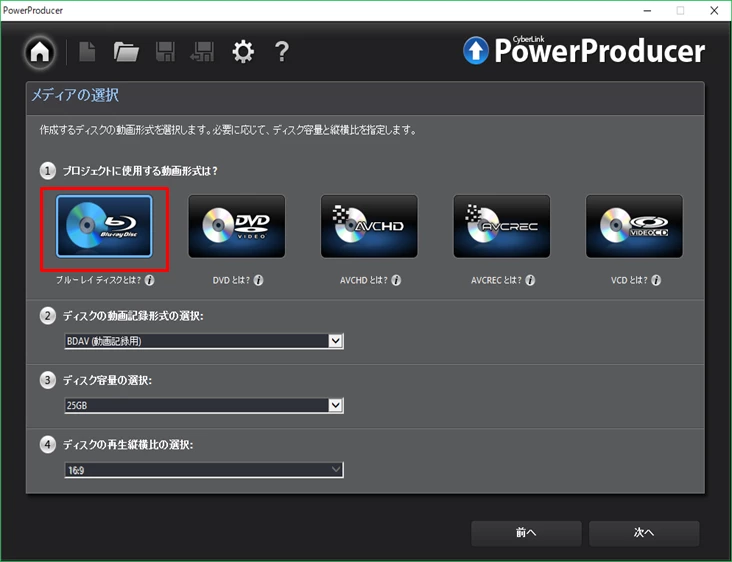The width and height of the screenshot is (732, 562).
Task: Click the 前へ (Back) button
Action: click(526, 533)
